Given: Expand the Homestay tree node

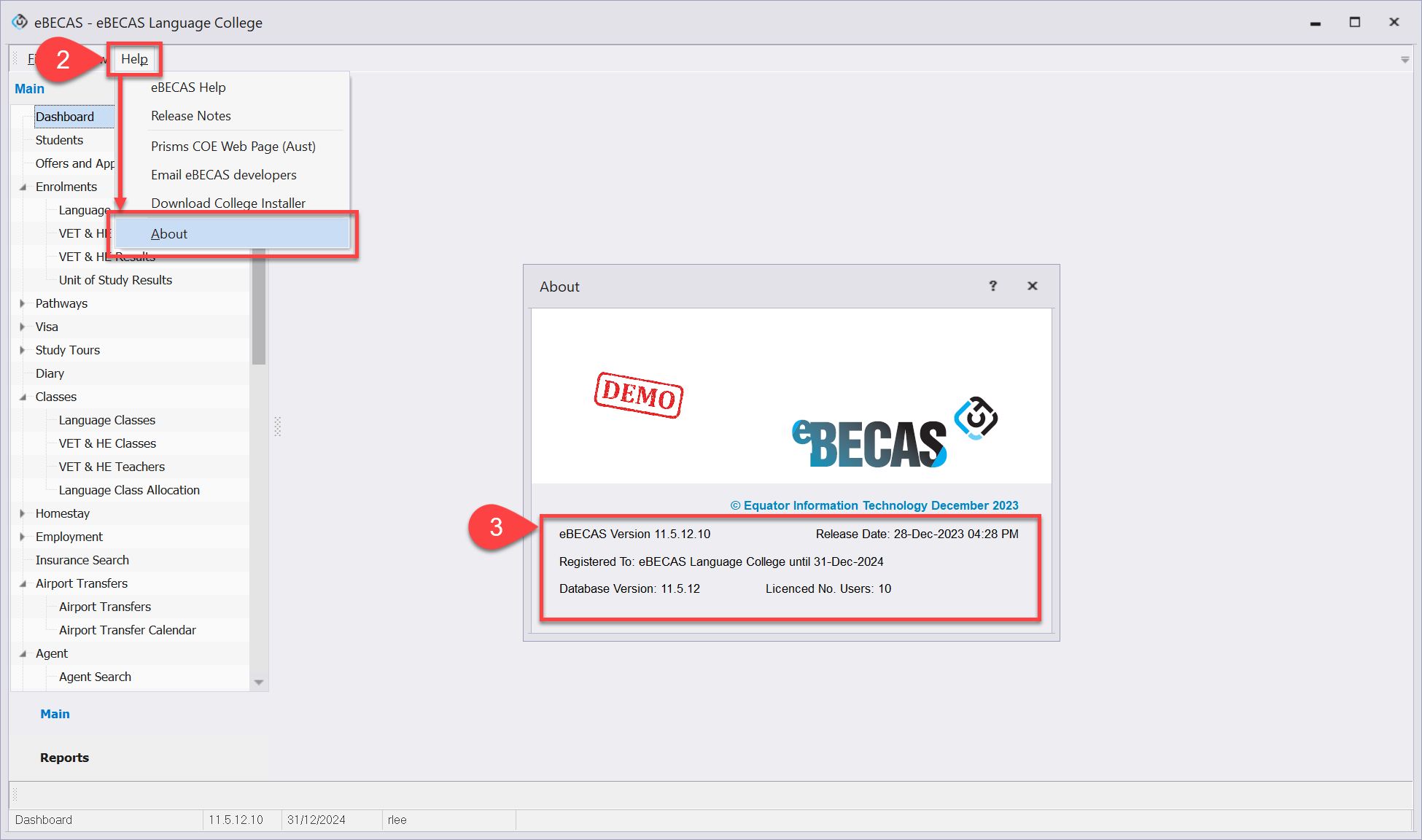Looking at the screenshot, I should click(22, 513).
